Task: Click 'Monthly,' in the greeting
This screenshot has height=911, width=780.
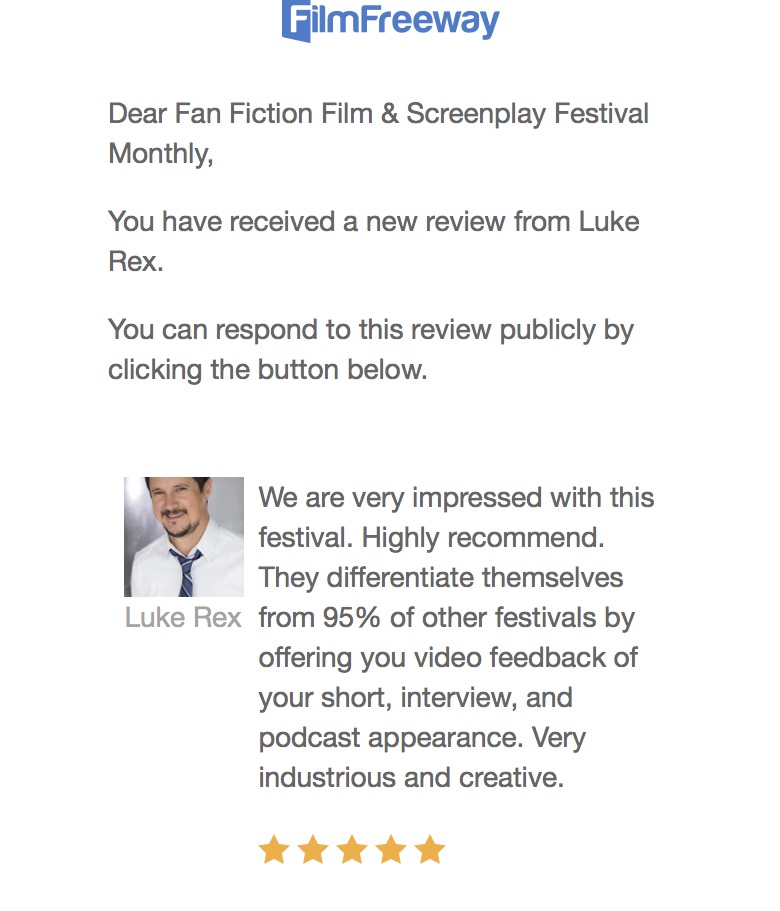Action: (161, 154)
